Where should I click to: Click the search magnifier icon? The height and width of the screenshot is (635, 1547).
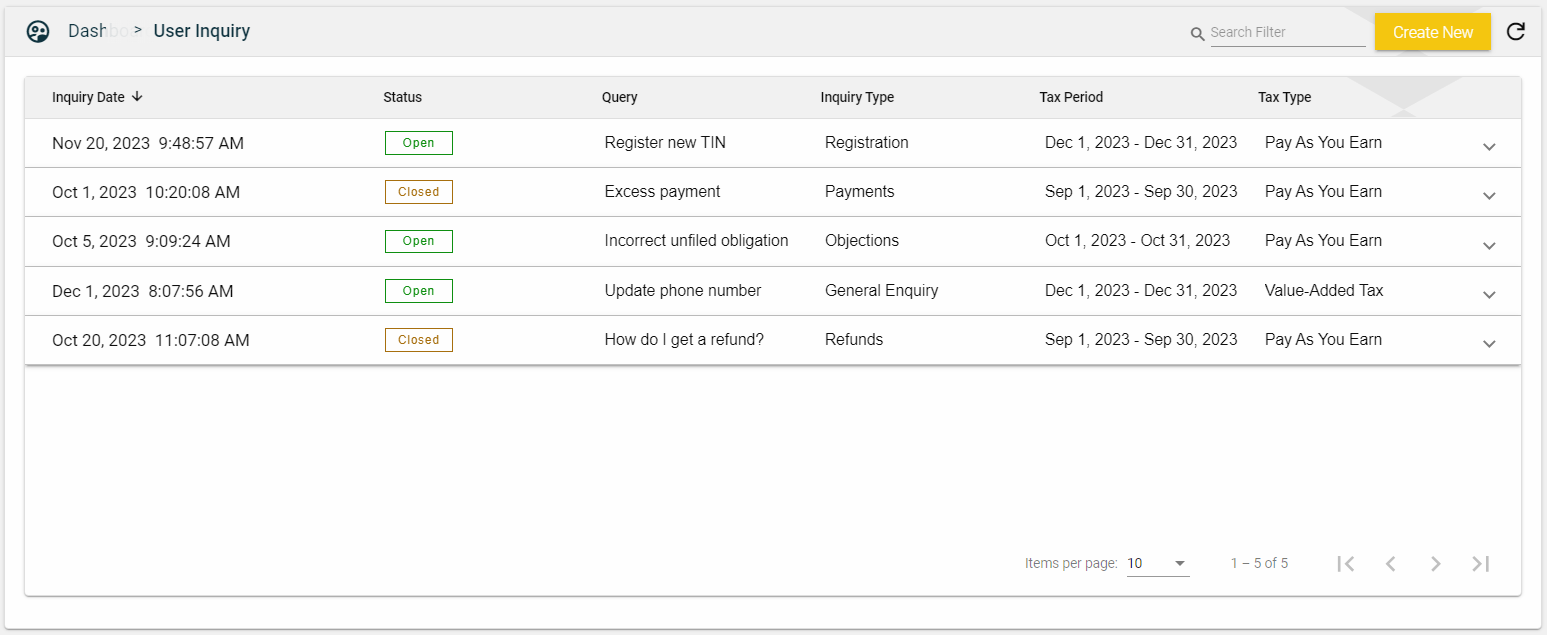(1197, 34)
